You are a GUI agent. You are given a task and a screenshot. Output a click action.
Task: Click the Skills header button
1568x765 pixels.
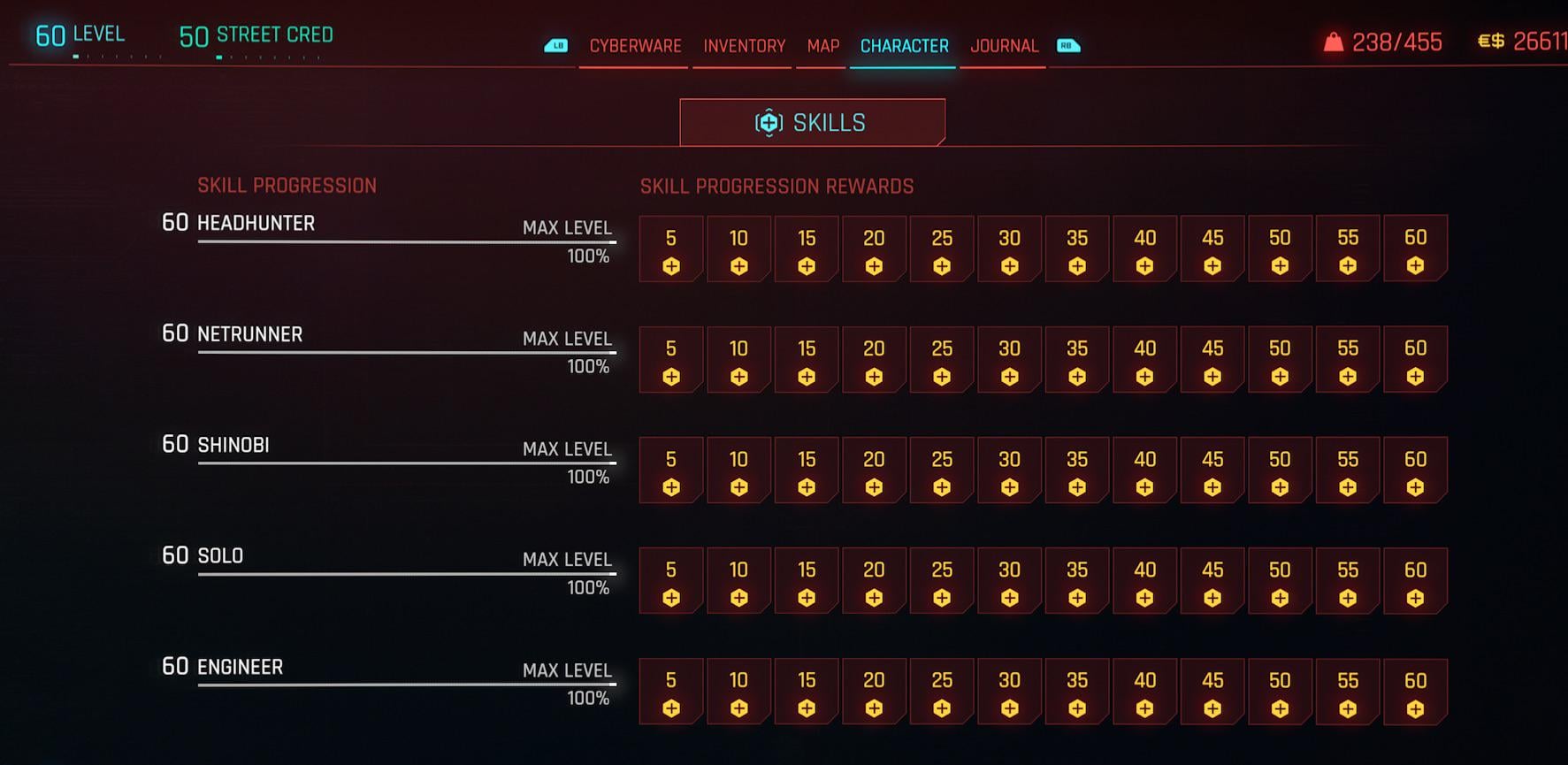[x=812, y=122]
